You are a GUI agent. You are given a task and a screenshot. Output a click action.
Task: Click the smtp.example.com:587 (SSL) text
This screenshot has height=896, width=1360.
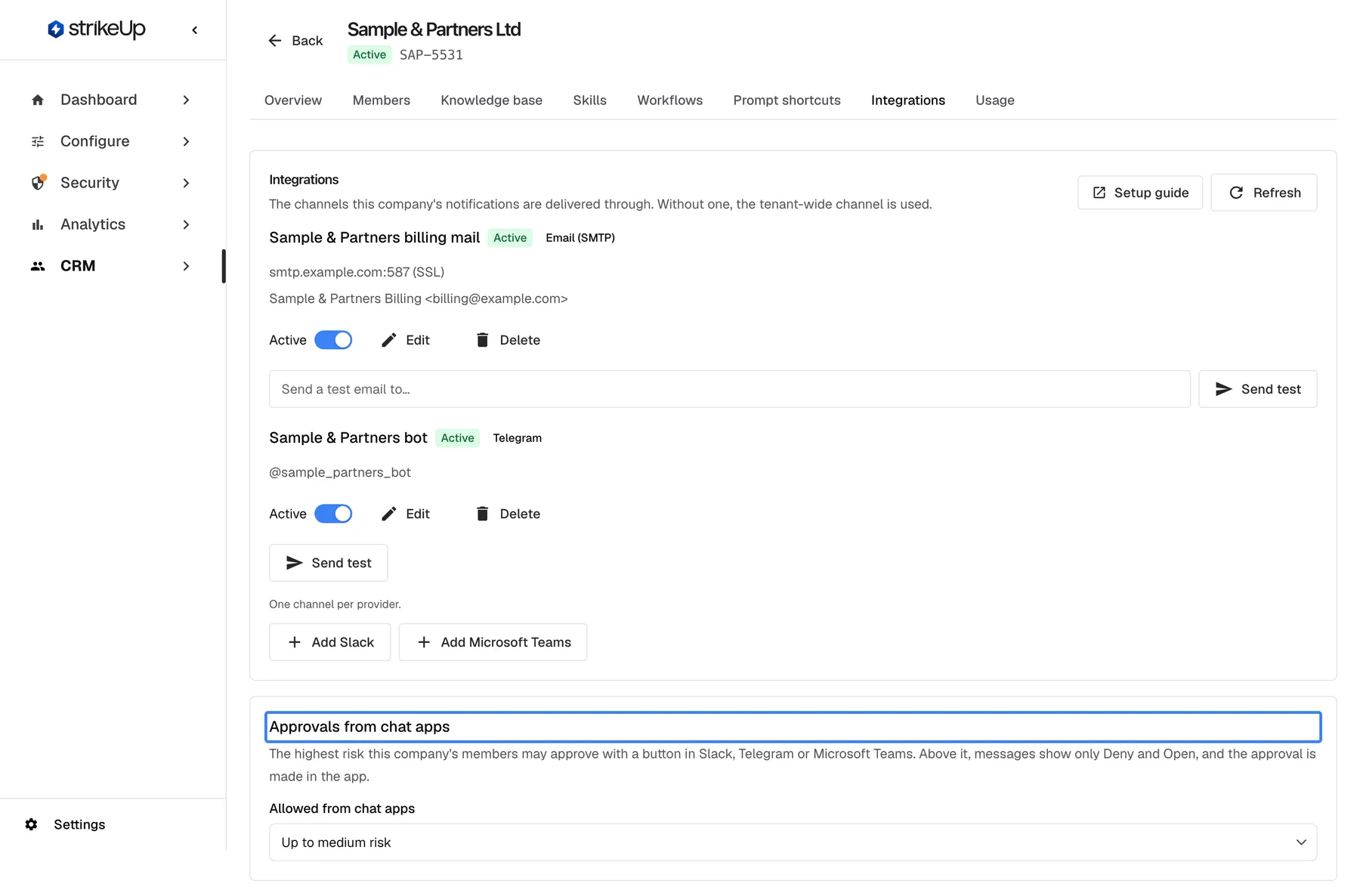coord(357,272)
